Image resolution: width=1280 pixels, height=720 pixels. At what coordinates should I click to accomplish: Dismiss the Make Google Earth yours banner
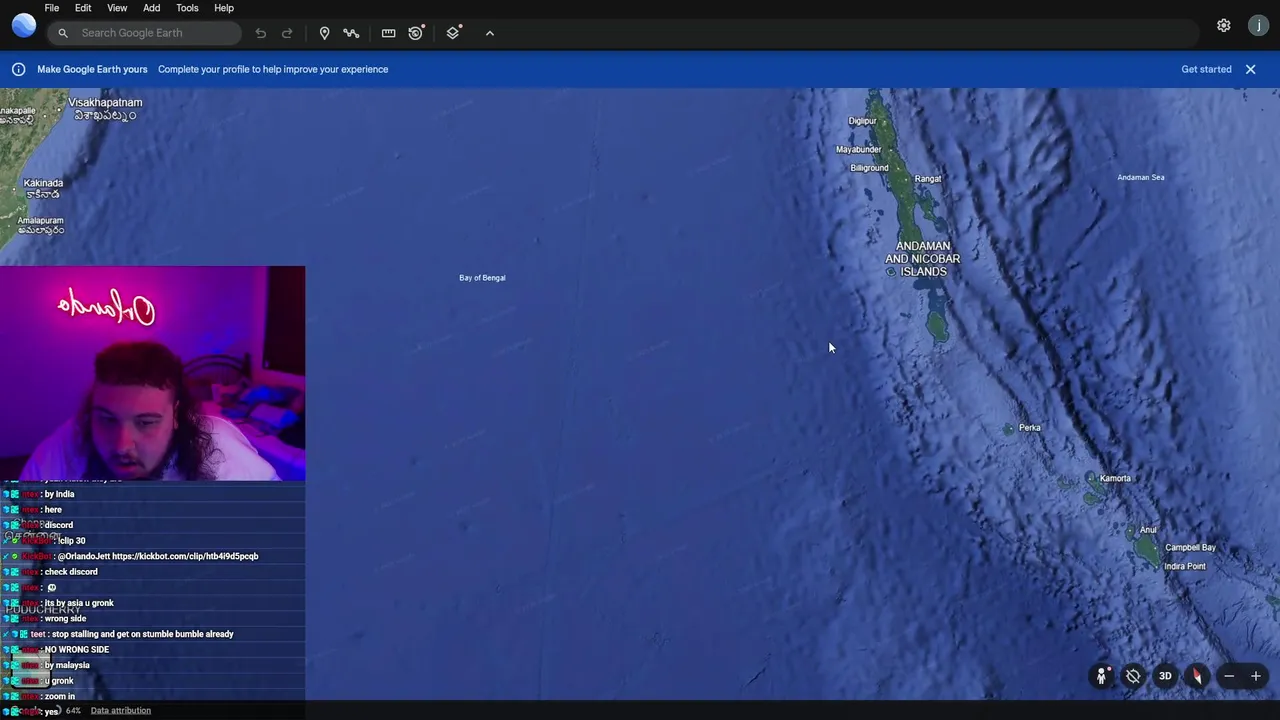click(1250, 69)
